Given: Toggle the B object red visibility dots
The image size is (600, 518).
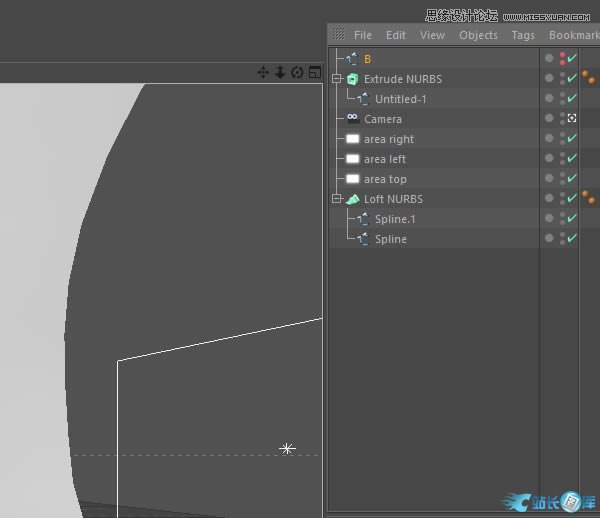Looking at the screenshot, I should pos(562,59).
